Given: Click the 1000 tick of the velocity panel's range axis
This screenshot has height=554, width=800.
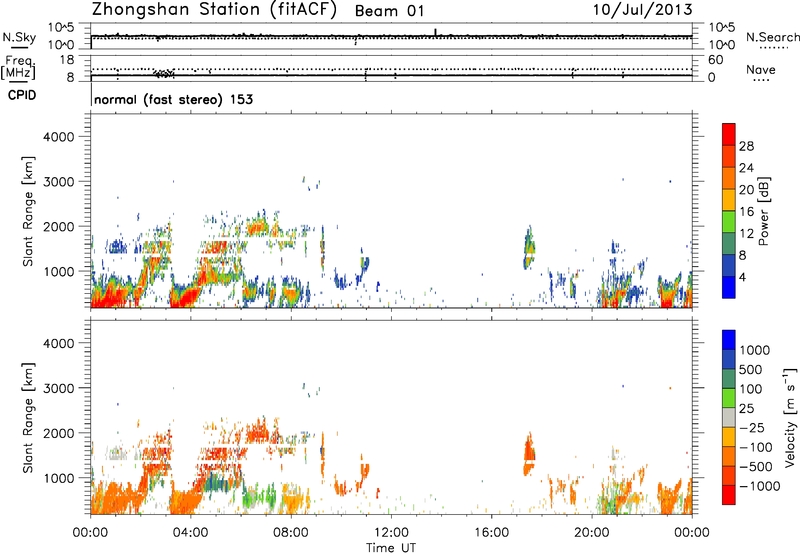Looking at the screenshot, I should [x=59, y=478].
